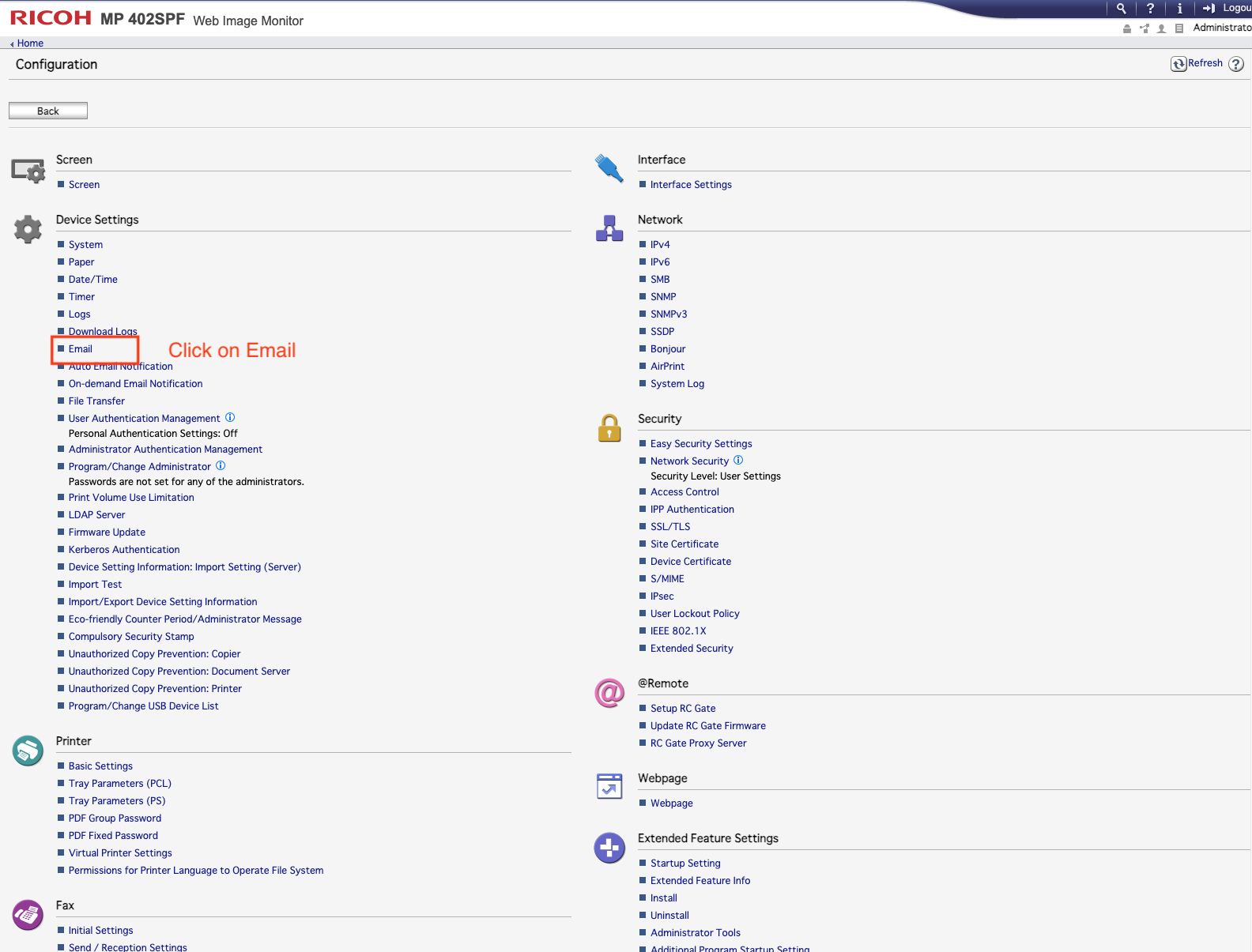1252x952 pixels.
Task: Open the IPv4 network link
Action: tap(660, 245)
